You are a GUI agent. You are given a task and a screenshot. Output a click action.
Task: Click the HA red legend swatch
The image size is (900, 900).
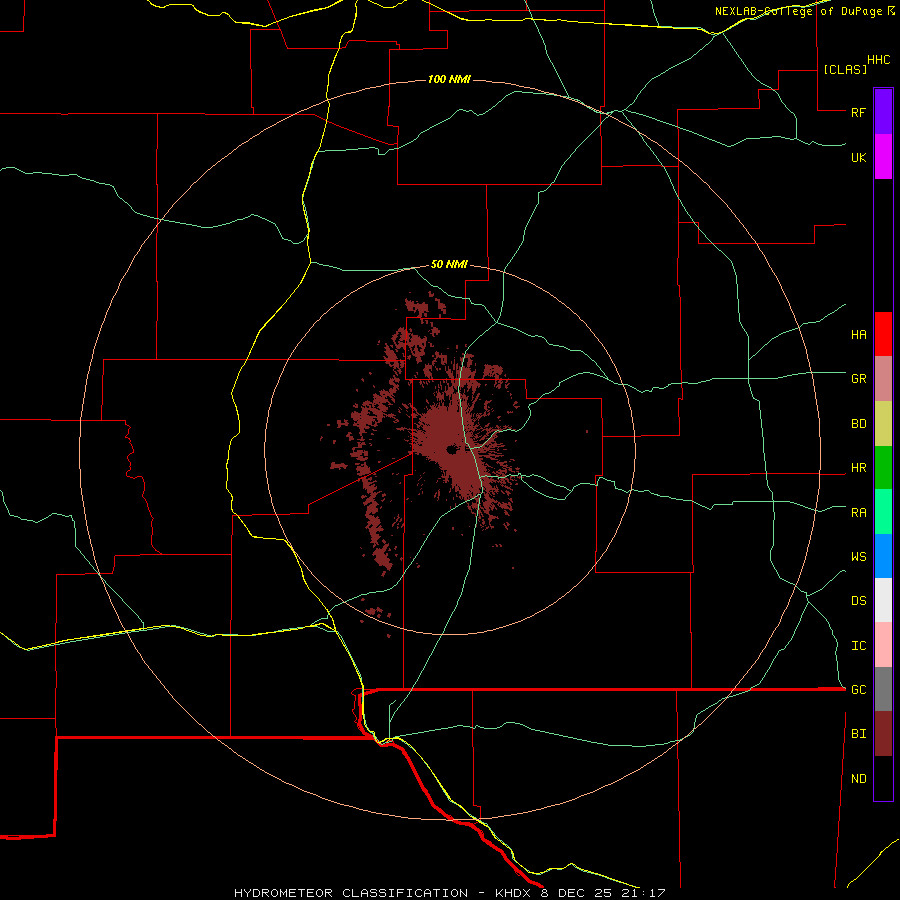883,334
